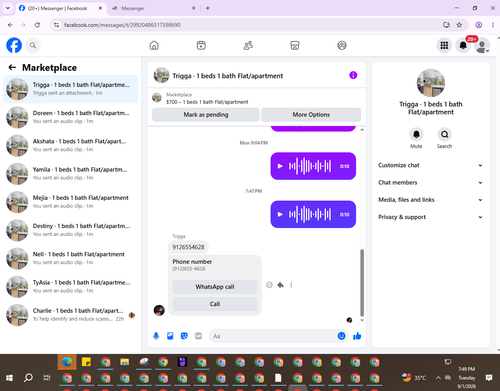Viewport: 500px width, 391px height.
Task: Click the Mark as pending button
Action: (x=206, y=115)
